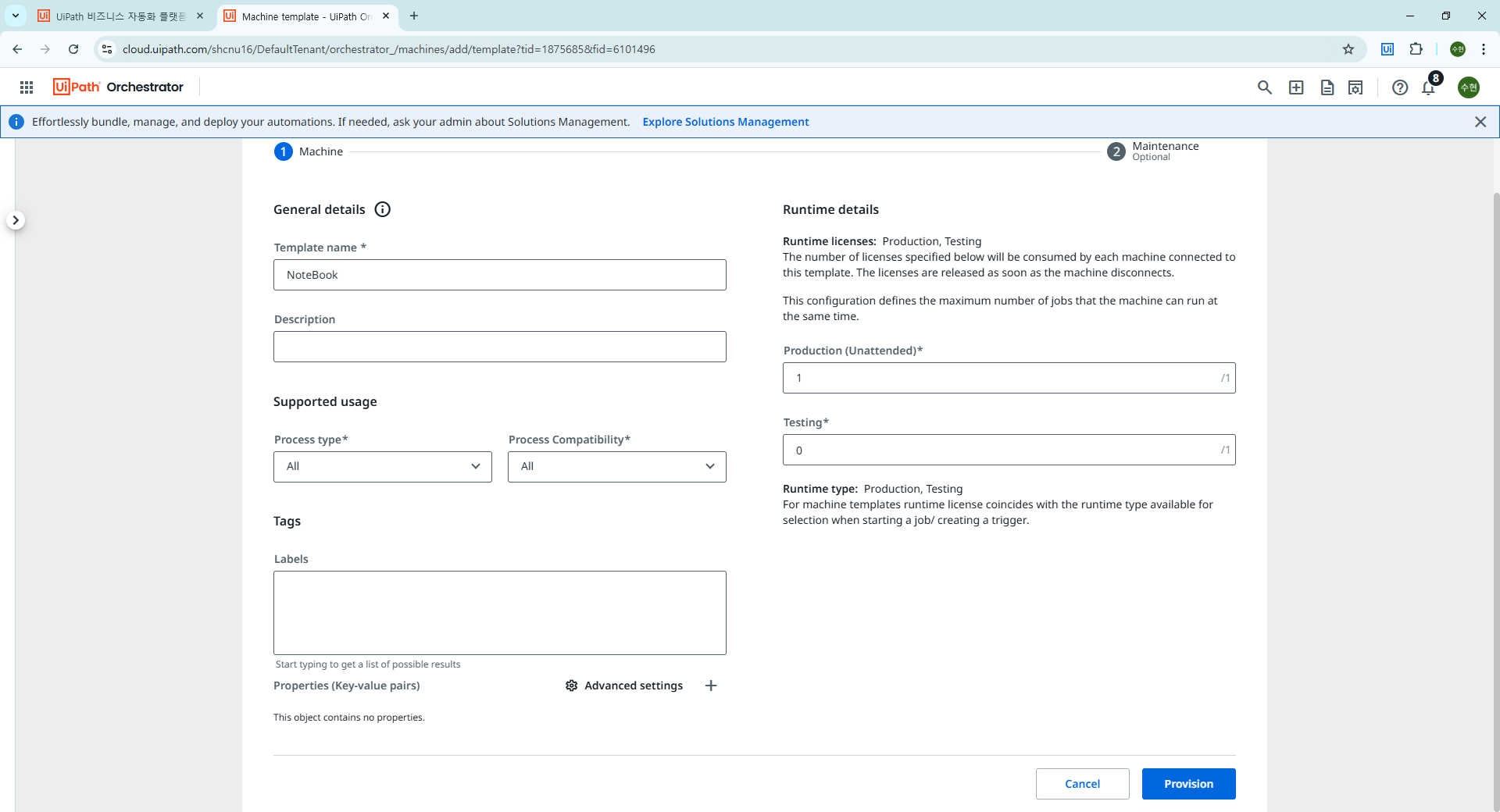Focus the Template name field
1500x812 pixels.
tap(500, 275)
